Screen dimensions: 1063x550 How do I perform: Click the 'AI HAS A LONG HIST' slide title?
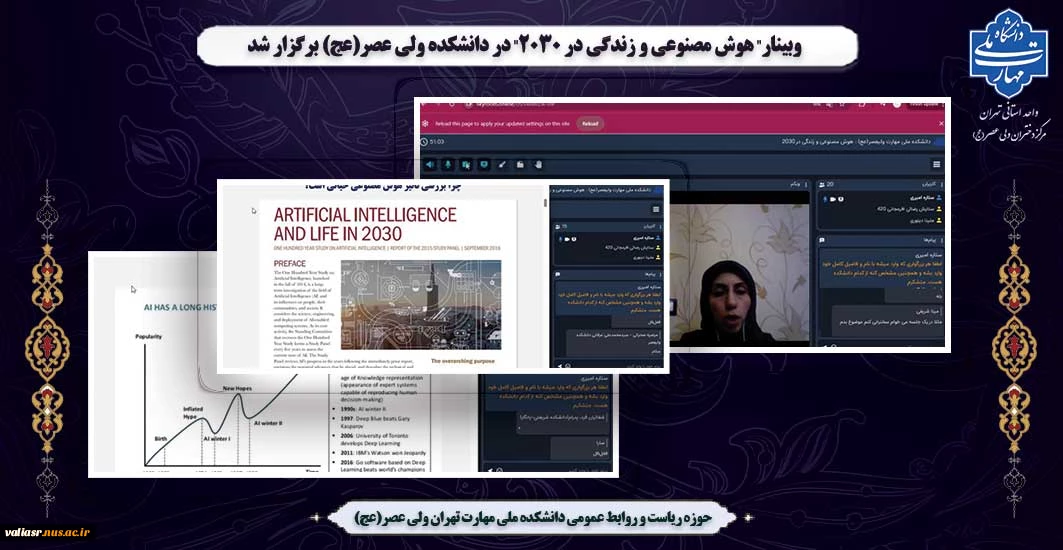[178, 307]
